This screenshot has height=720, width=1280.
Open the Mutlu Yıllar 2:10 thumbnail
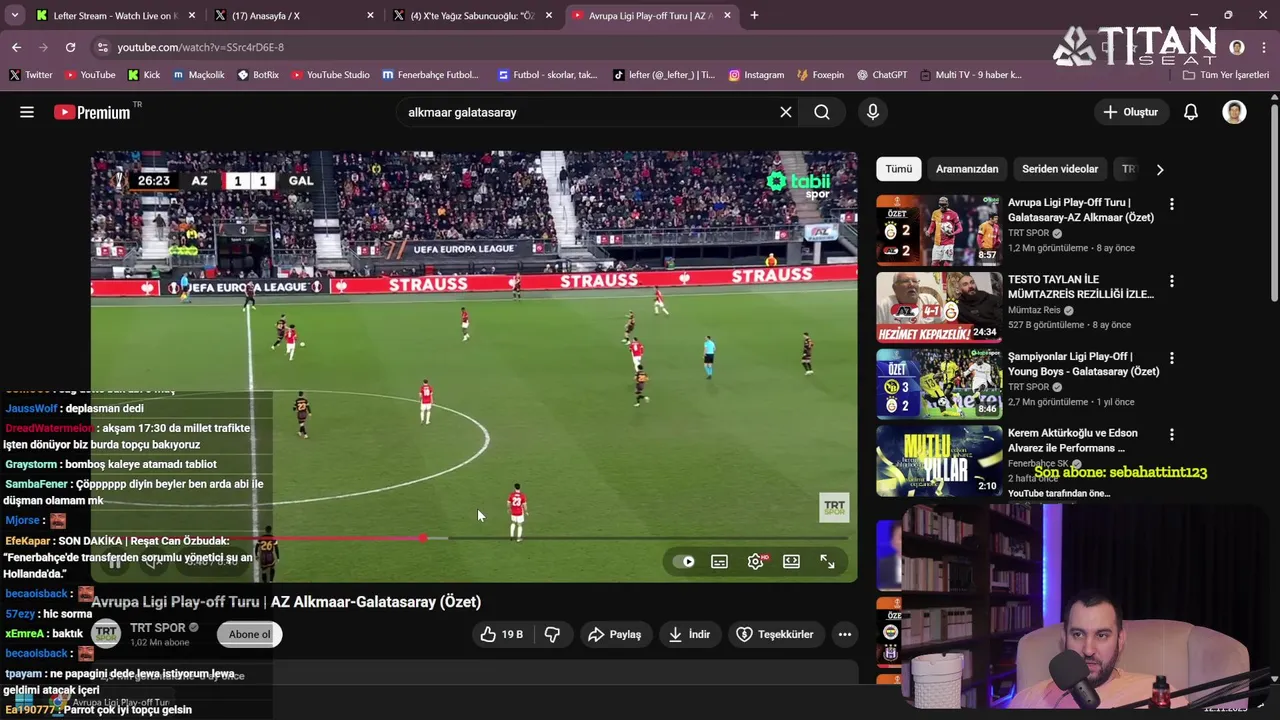pyautogui.click(x=939, y=461)
